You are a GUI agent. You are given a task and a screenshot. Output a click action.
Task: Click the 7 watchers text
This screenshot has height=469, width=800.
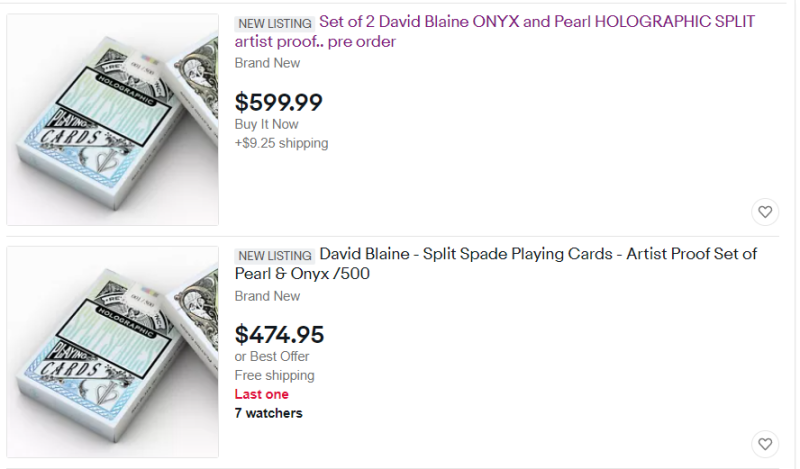click(x=268, y=412)
